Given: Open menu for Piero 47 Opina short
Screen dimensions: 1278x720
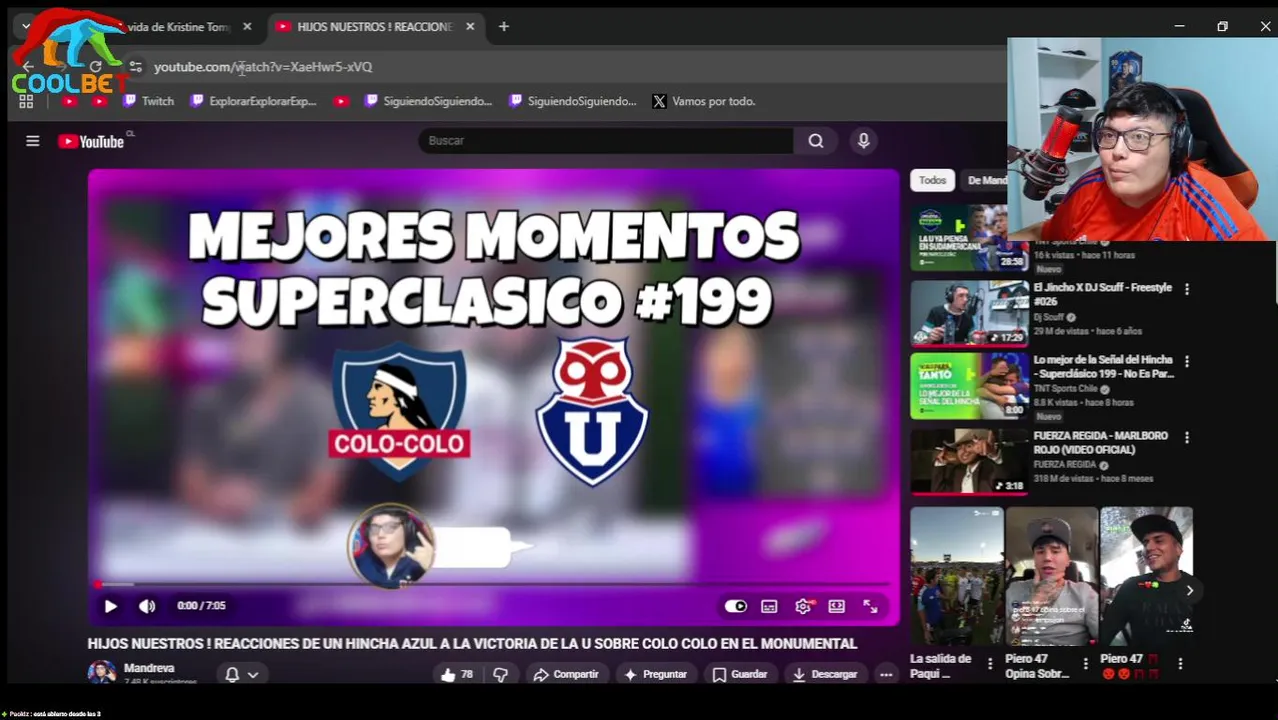Looking at the screenshot, I should [1085, 664].
